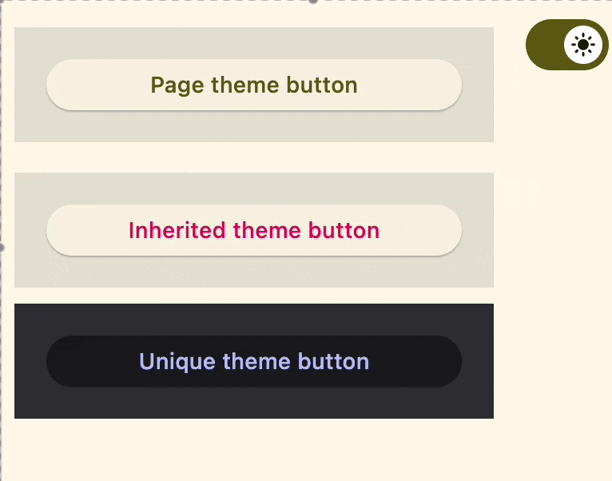Click the resize handle dot on the left edge

(x=1, y=245)
